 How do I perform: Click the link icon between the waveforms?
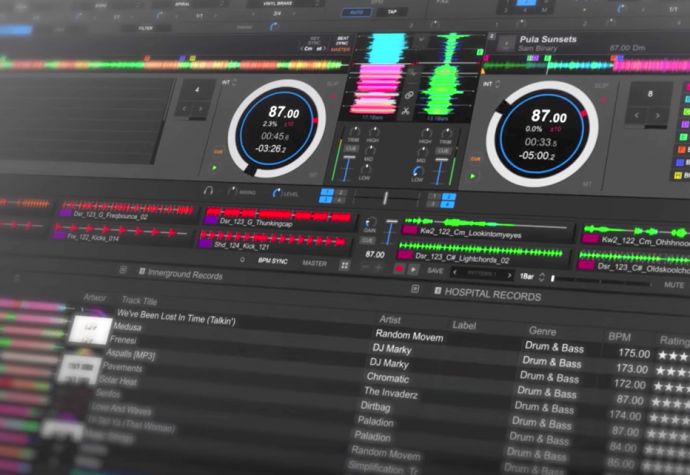click(x=408, y=96)
